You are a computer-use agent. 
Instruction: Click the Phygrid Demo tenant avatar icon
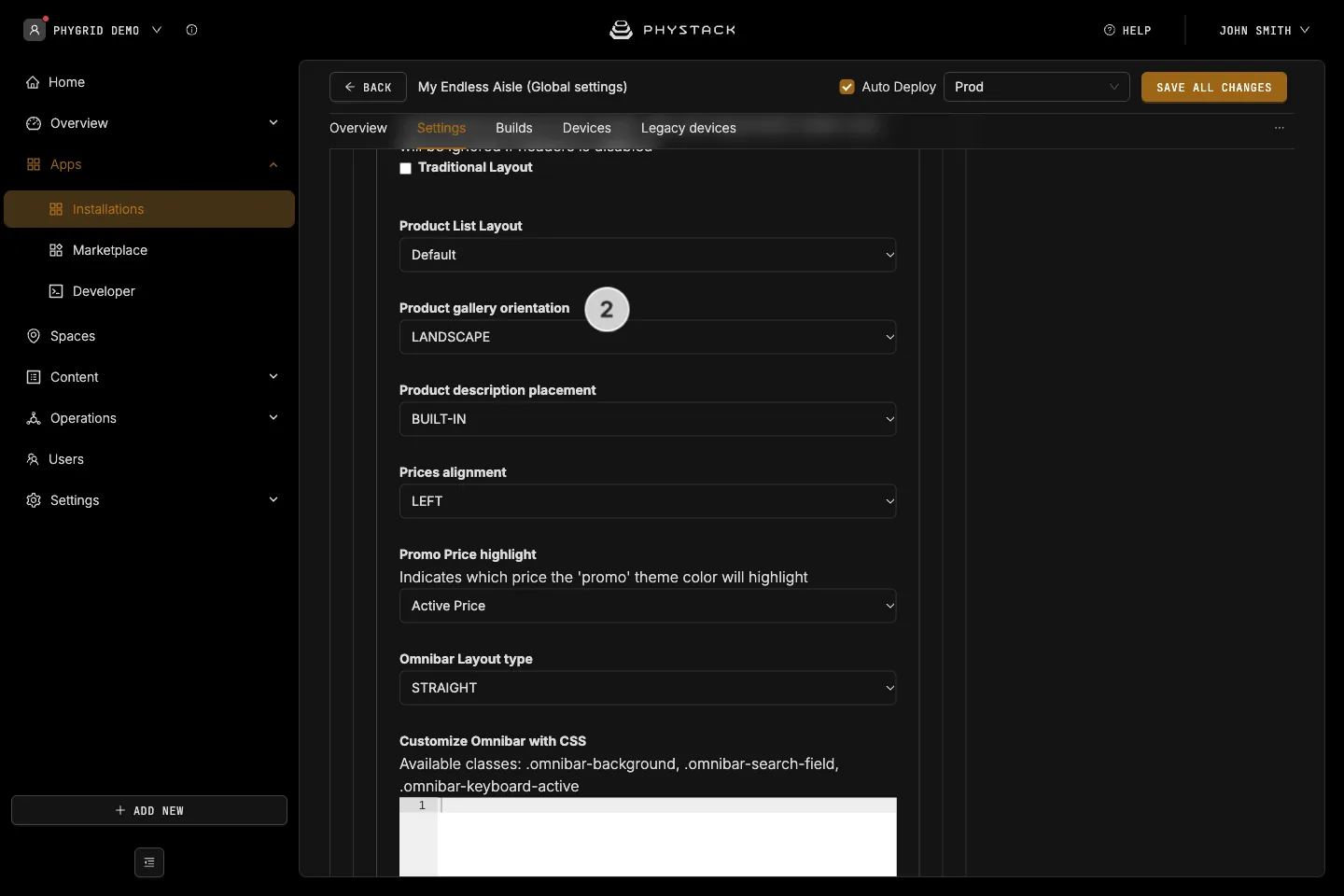(x=35, y=30)
